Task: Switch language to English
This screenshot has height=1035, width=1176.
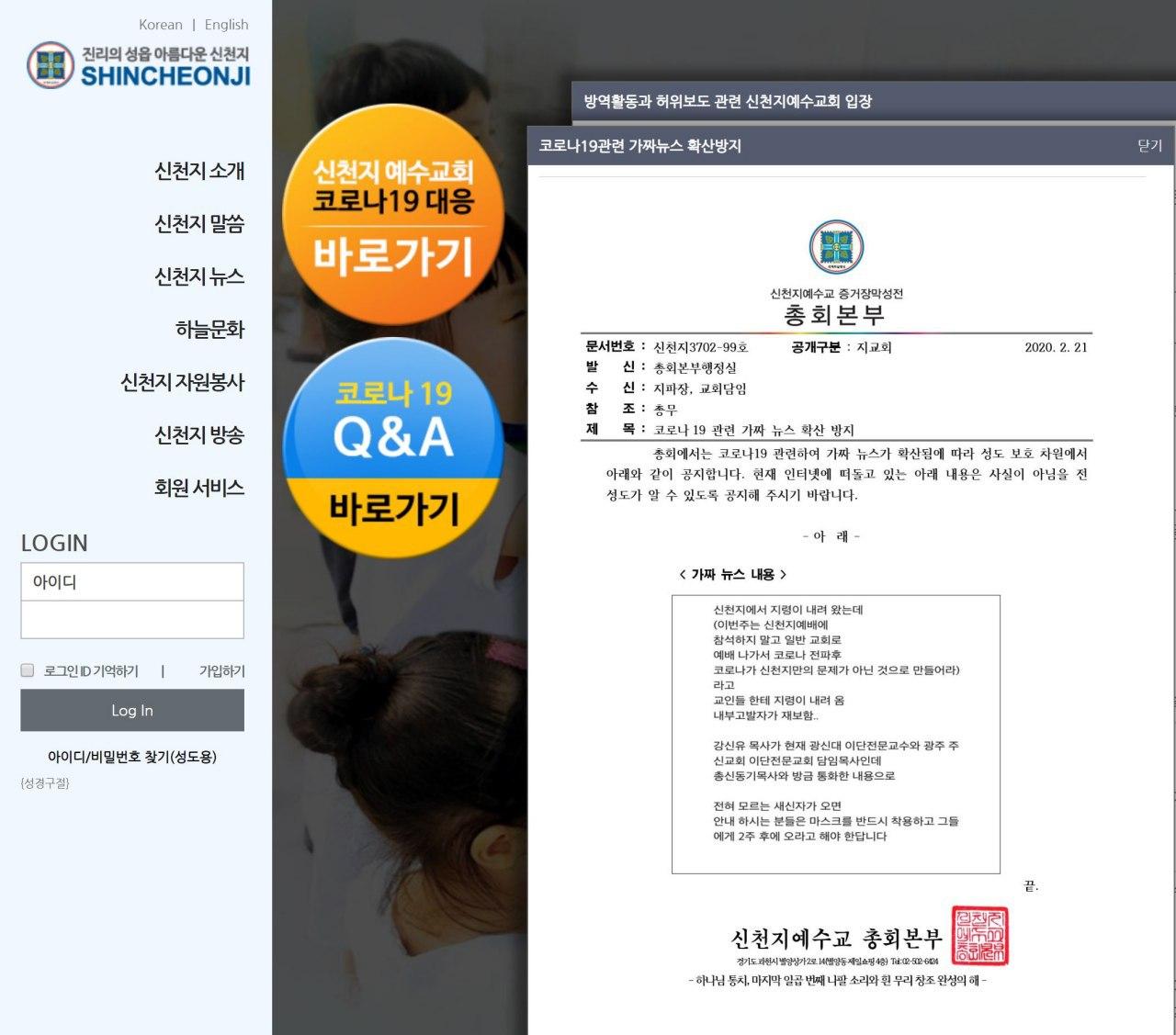Action: click(x=226, y=25)
